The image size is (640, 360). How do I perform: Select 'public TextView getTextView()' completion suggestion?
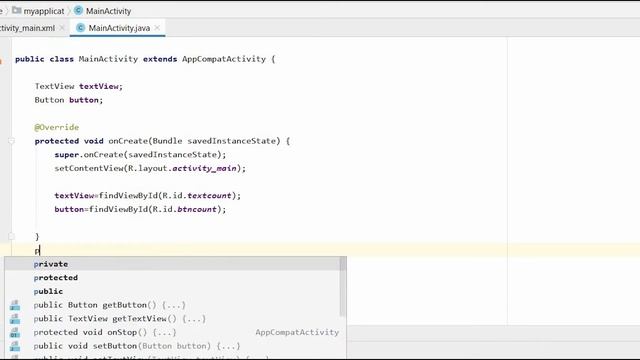click(175, 319)
